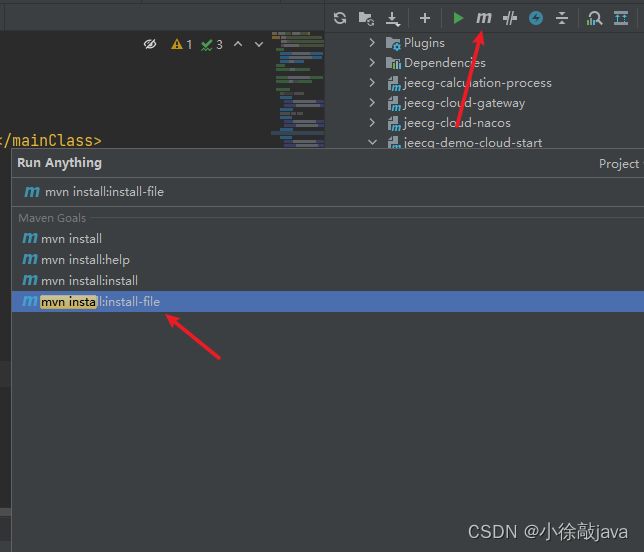Run Maven build with green play icon
The height and width of the screenshot is (552, 644).
458,18
